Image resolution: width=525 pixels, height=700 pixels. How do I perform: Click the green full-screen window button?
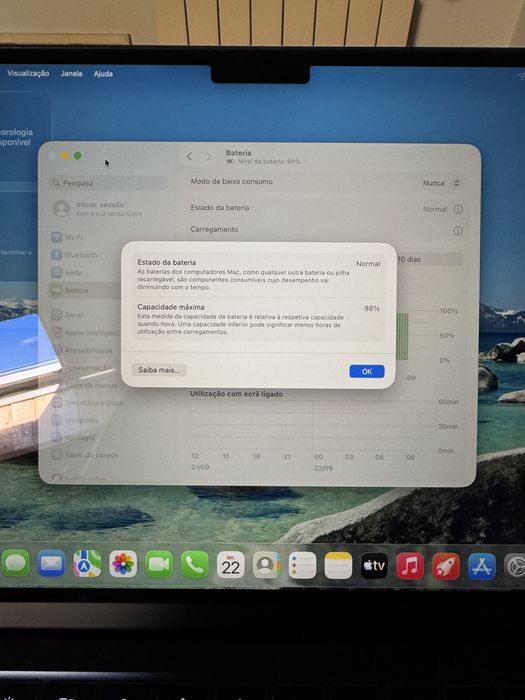77,156
